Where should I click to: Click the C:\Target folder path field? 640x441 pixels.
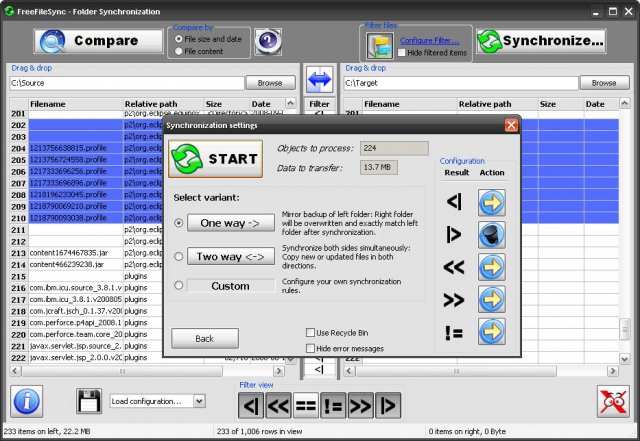click(461, 83)
